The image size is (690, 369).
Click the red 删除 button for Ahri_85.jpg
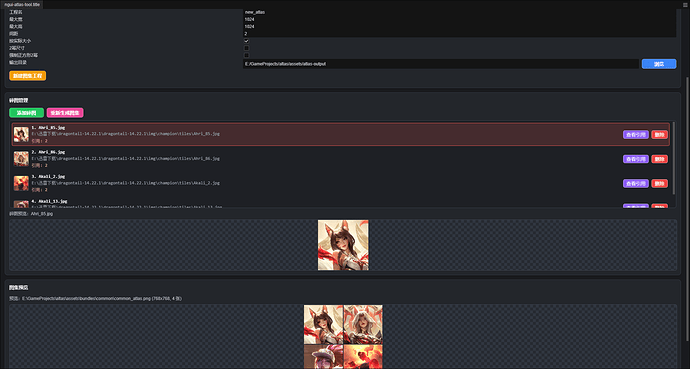(659, 135)
